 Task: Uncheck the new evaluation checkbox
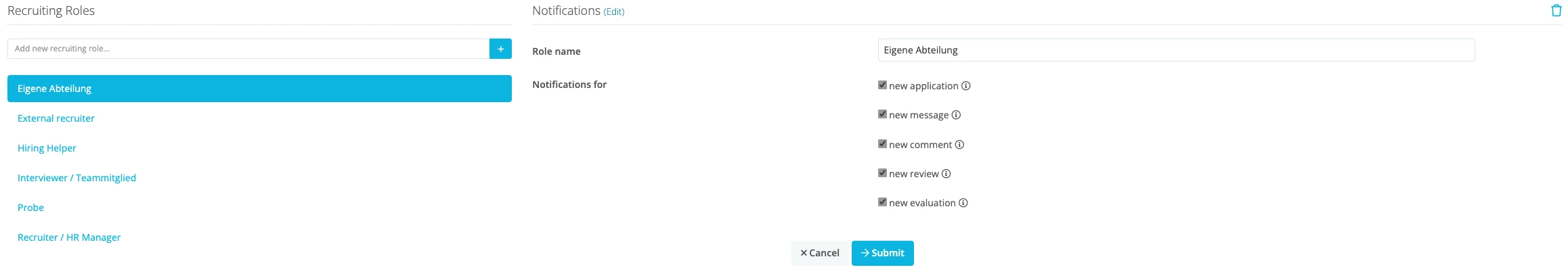click(x=882, y=202)
